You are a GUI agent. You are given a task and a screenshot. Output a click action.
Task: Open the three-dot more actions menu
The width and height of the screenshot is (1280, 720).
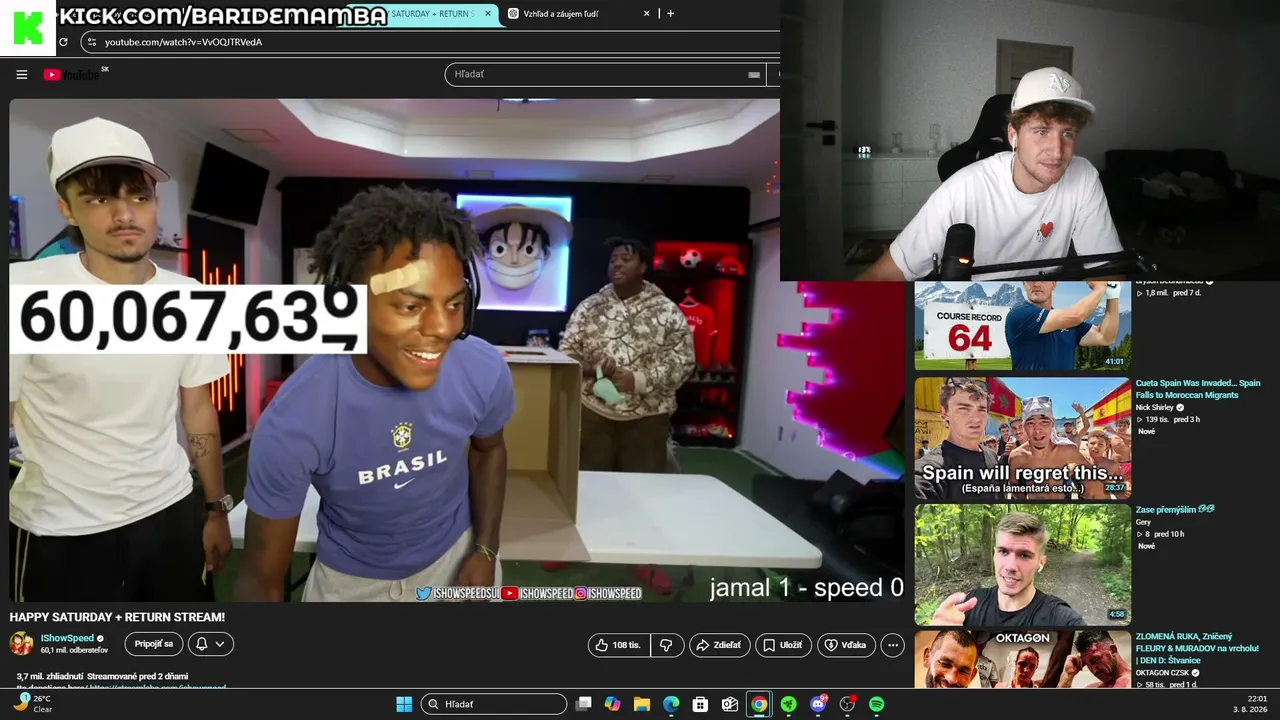(x=893, y=645)
